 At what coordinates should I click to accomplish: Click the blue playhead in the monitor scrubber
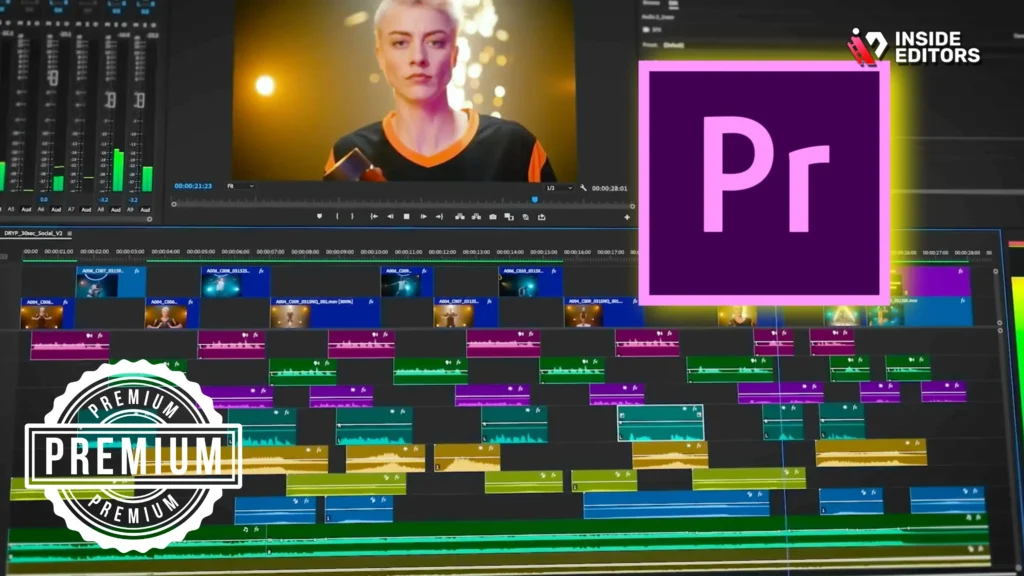click(x=535, y=199)
